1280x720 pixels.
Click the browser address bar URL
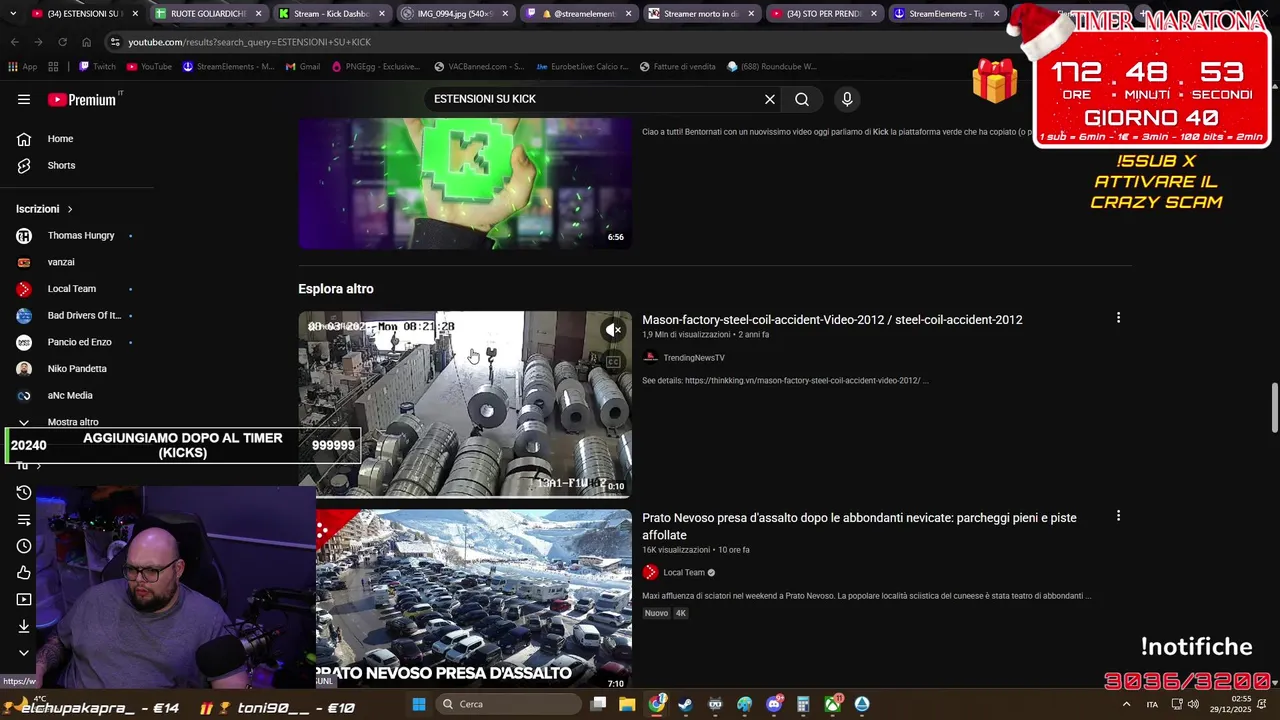249,42
